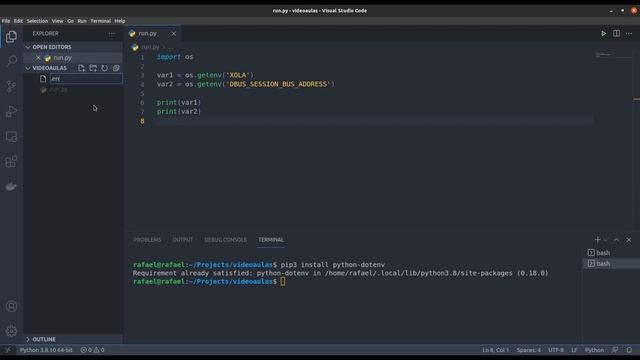
Task: Click the new file name input field
Action: pyautogui.click(x=86, y=79)
